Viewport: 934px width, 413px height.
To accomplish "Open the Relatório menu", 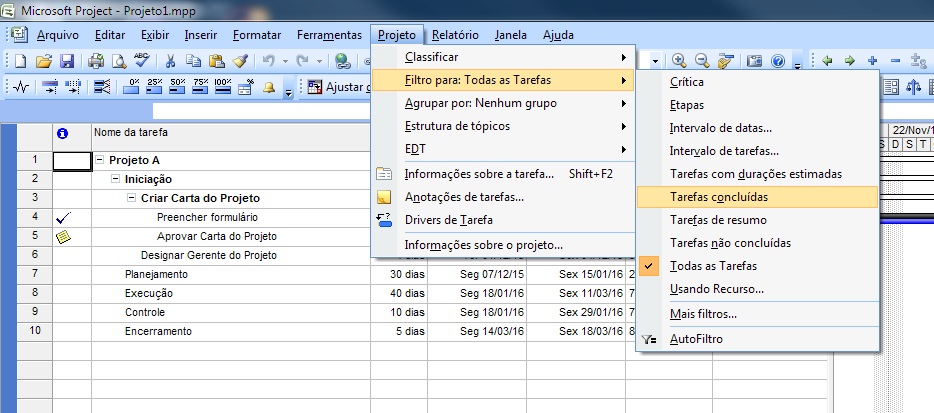I will (x=455, y=35).
